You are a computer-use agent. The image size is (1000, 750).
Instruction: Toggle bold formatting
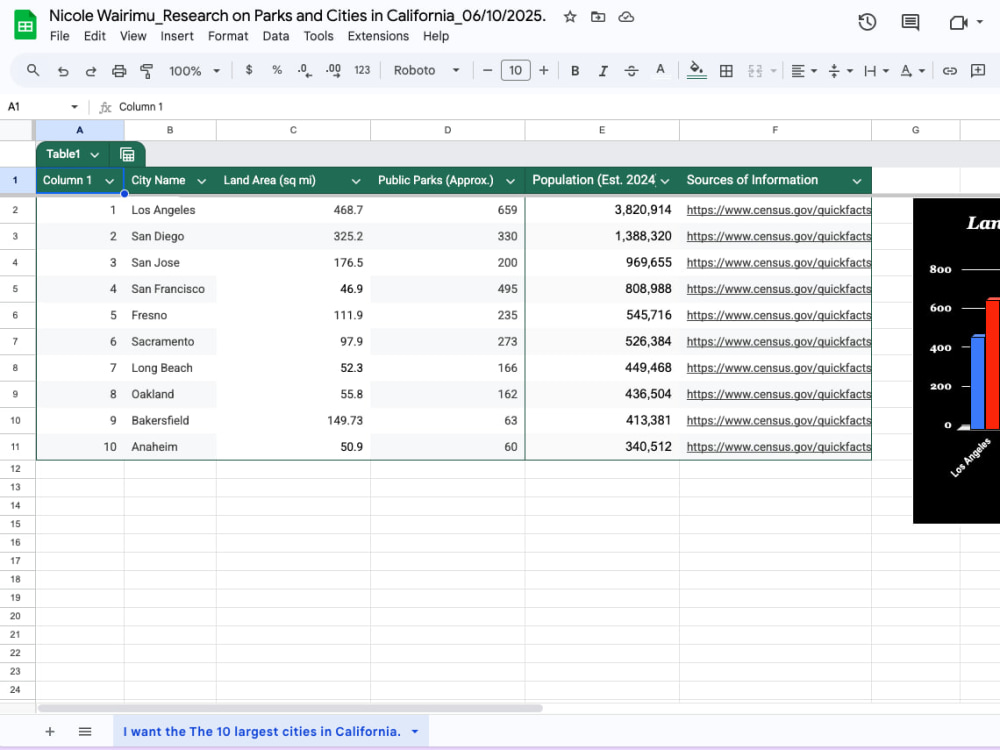point(575,71)
